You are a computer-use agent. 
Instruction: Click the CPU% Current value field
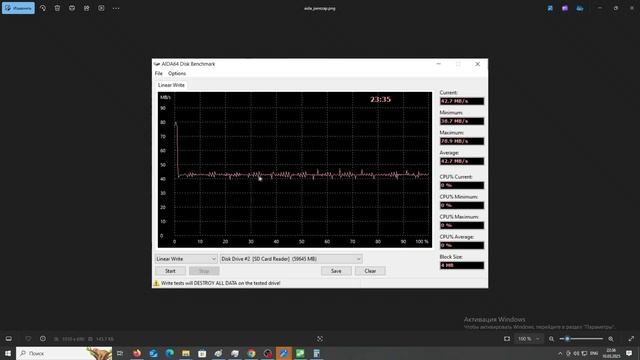462,185
